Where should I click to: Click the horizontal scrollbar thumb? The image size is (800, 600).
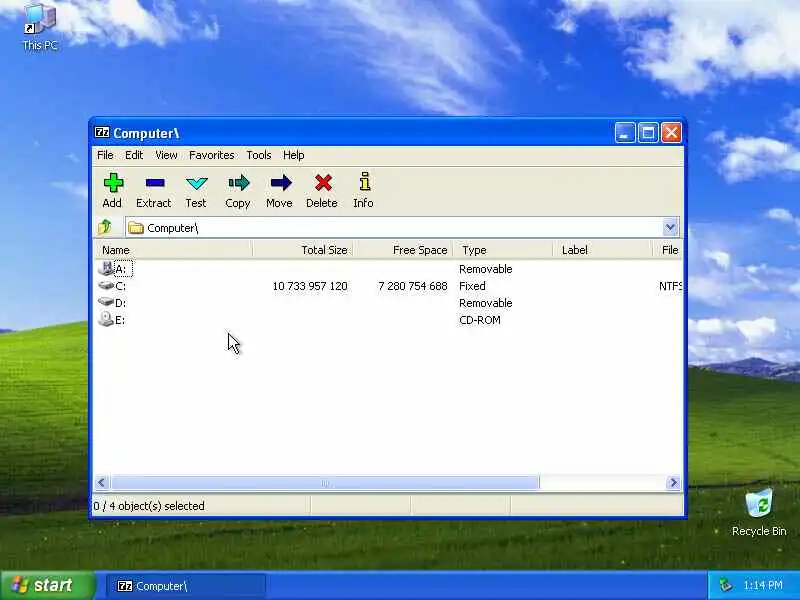coord(324,482)
